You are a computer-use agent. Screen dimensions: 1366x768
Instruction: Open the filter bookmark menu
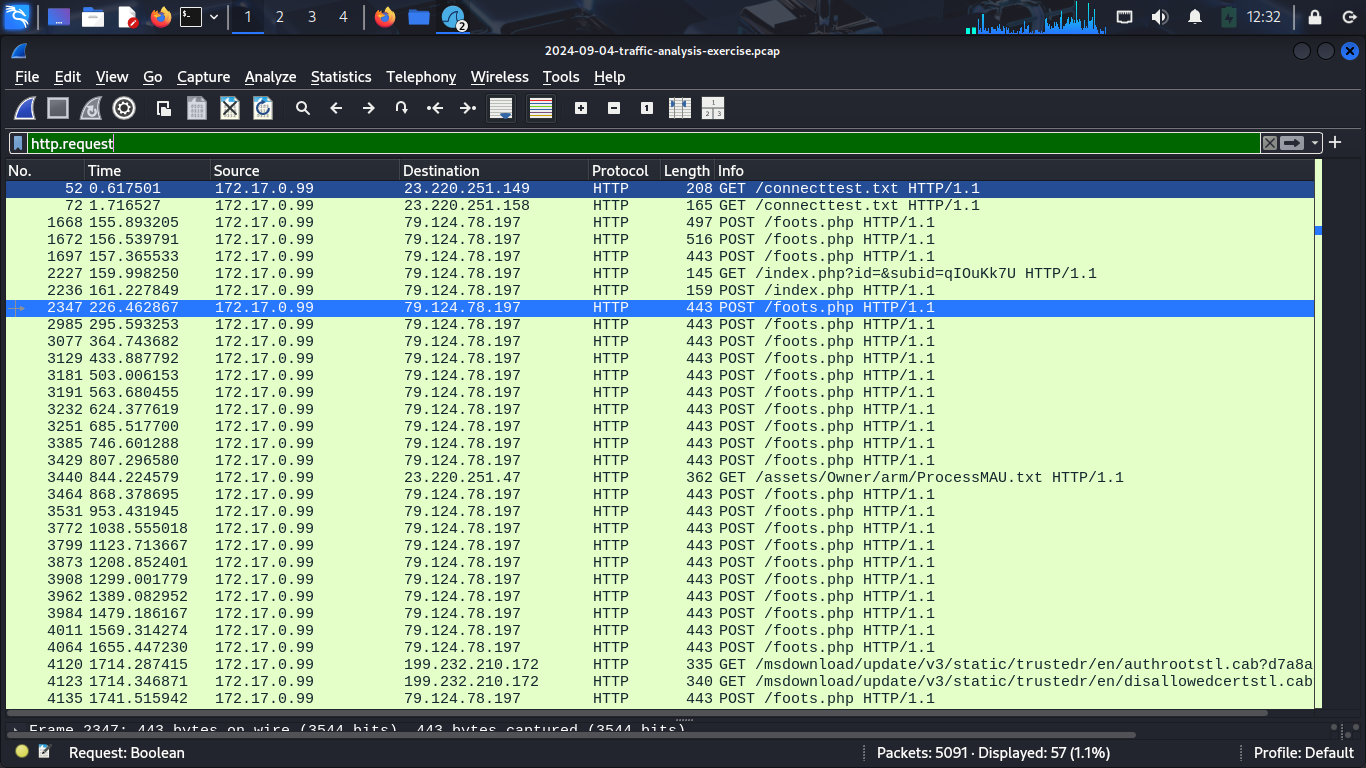click(x=18, y=143)
